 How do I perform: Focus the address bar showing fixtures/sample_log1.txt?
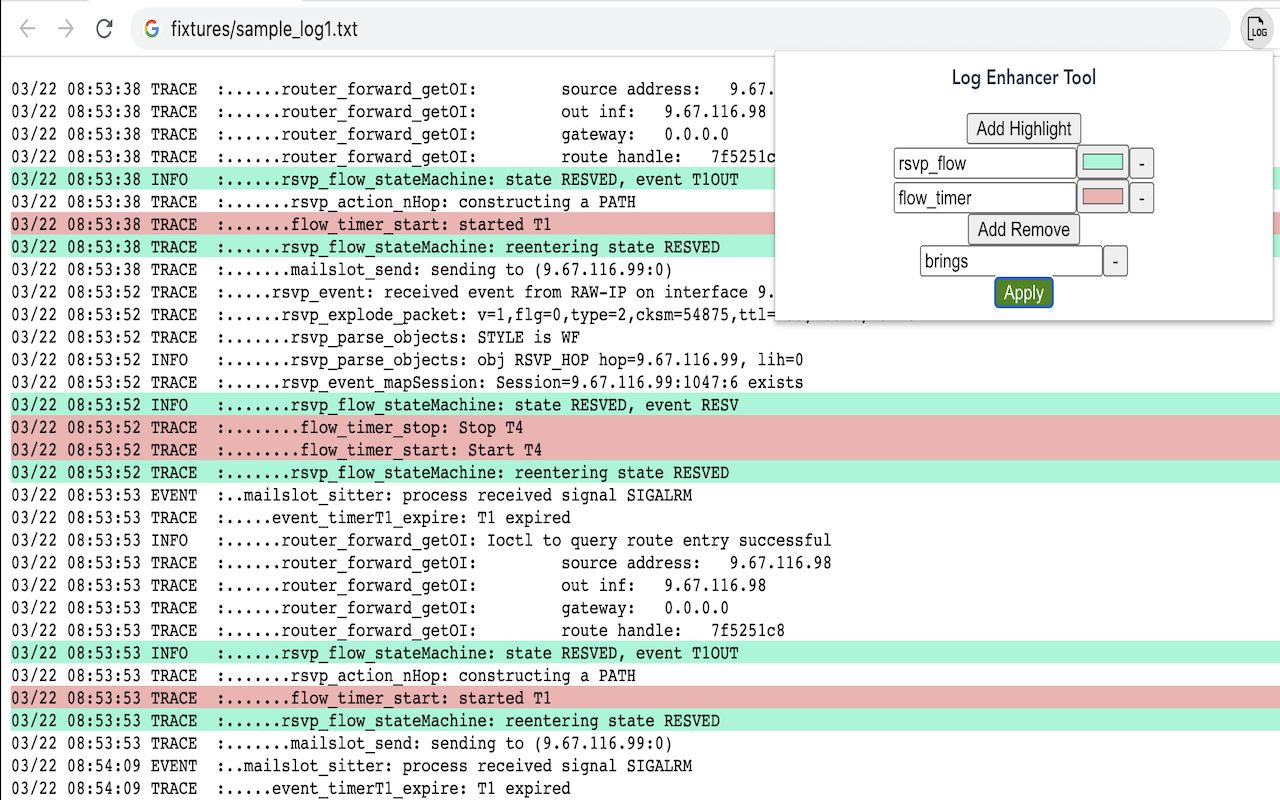(680, 29)
